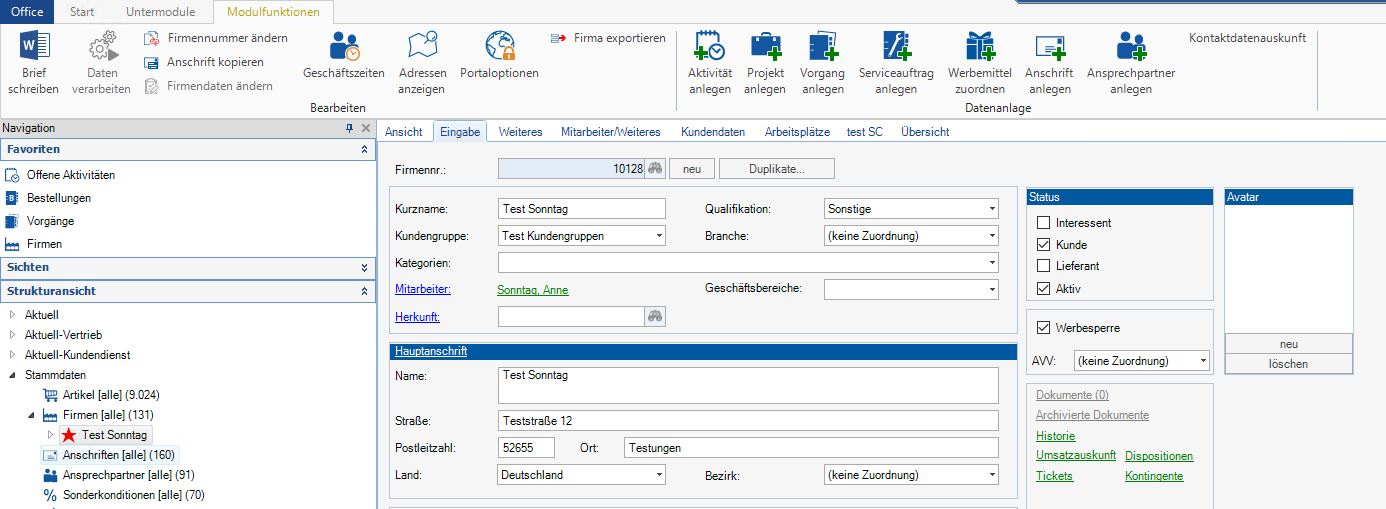Open the Umsatzauskunft link

(1075, 456)
